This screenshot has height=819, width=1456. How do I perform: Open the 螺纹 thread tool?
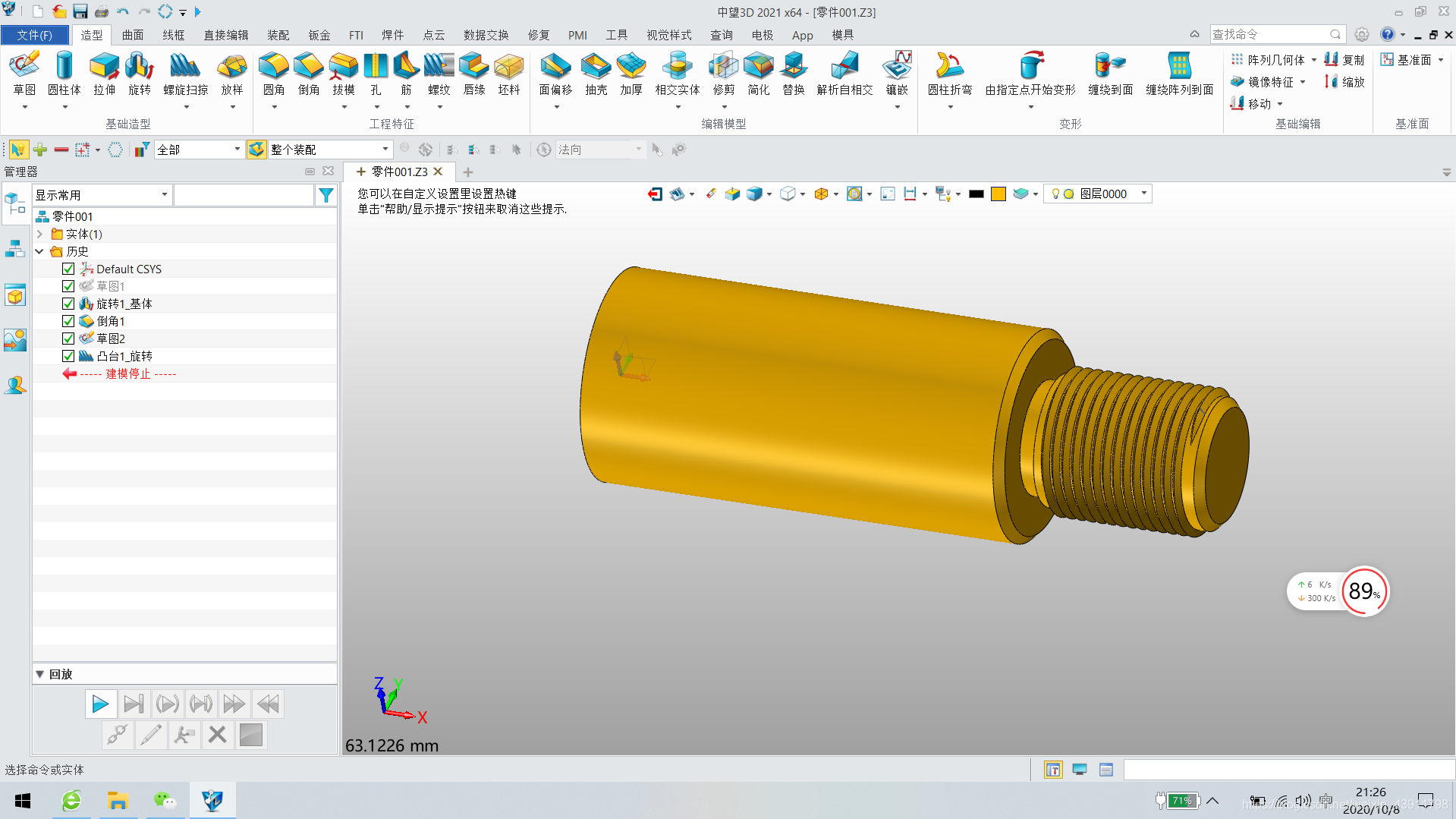[439, 74]
